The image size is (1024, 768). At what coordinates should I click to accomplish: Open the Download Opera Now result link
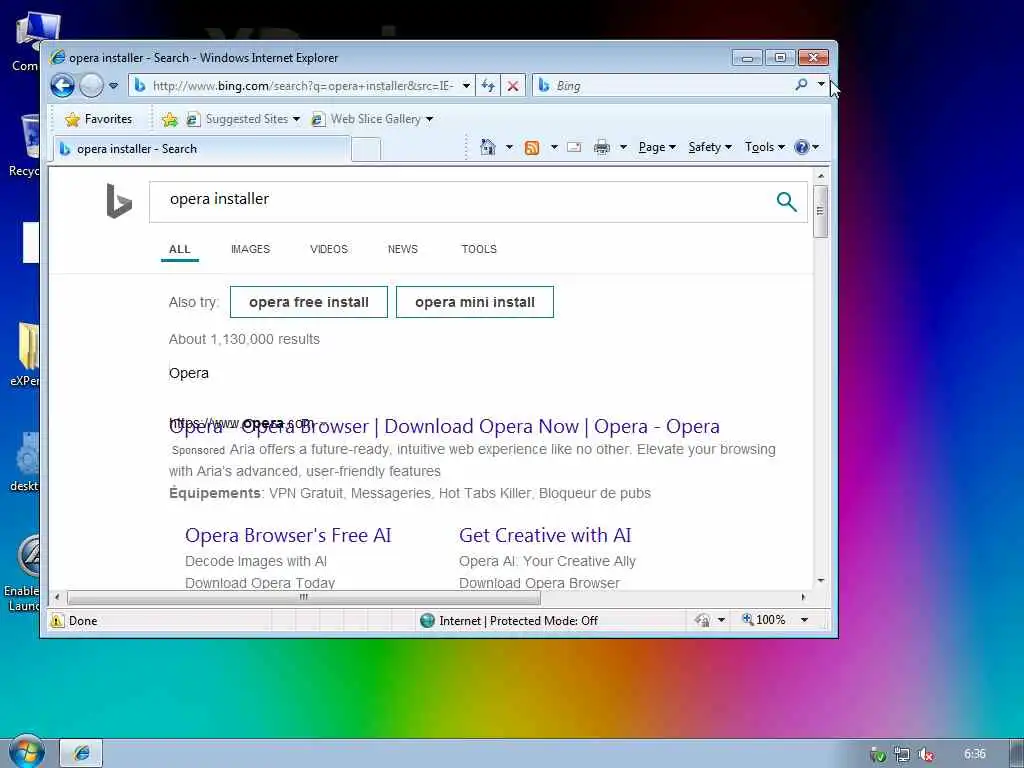pyautogui.click(x=444, y=426)
